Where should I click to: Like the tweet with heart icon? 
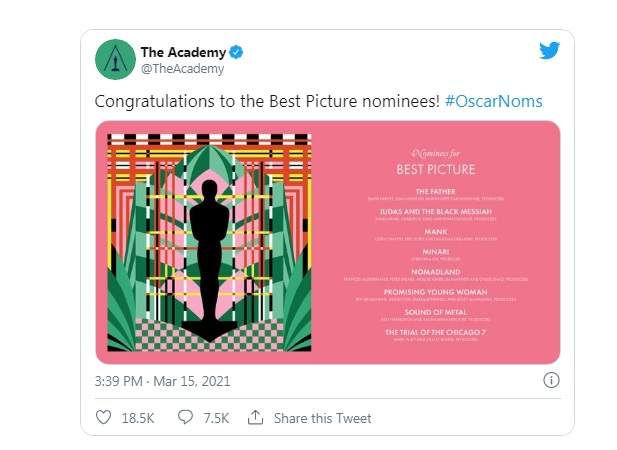(102, 416)
